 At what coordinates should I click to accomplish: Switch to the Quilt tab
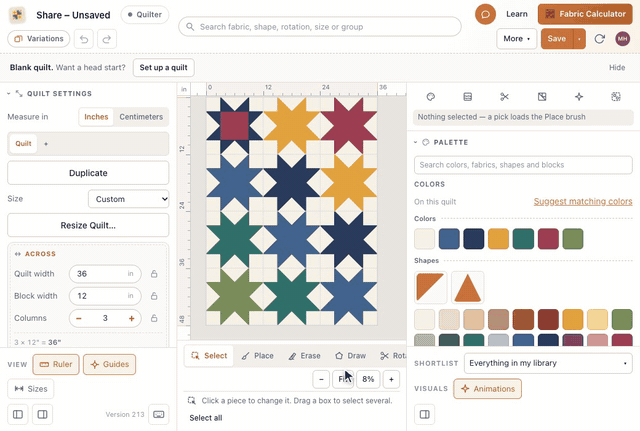[x=23, y=144]
